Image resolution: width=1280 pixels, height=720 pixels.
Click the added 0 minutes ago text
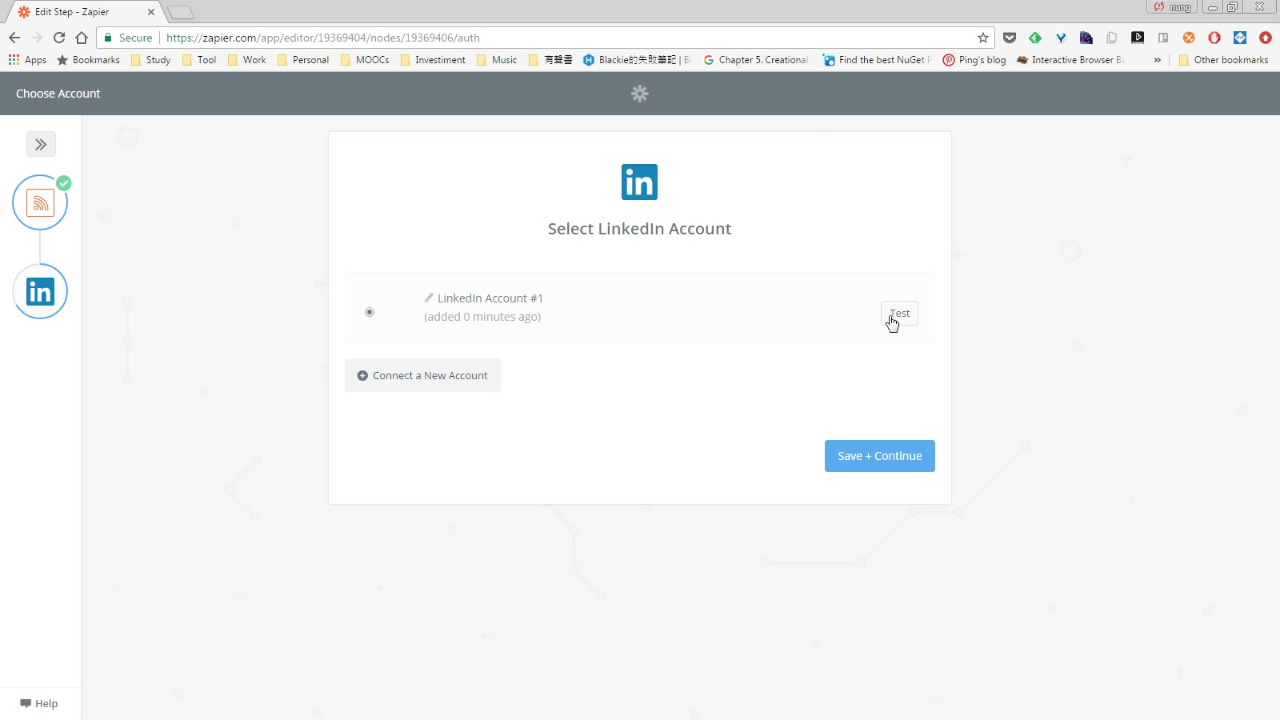point(482,317)
